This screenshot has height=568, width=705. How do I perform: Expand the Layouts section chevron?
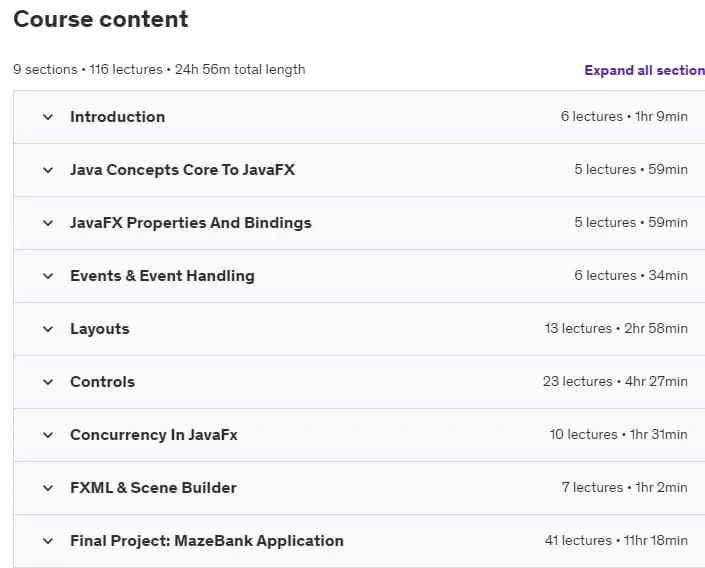(x=48, y=329)
